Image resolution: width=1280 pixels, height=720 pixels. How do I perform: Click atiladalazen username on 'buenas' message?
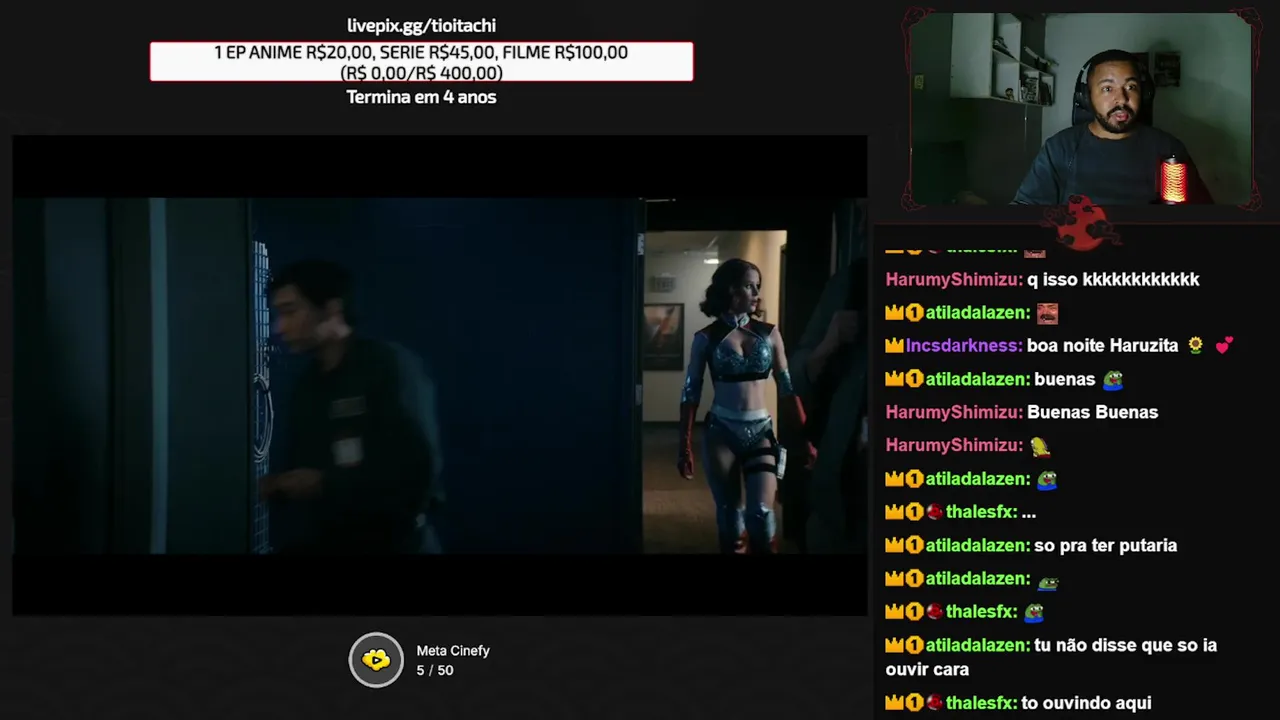(x=977, y=379)
